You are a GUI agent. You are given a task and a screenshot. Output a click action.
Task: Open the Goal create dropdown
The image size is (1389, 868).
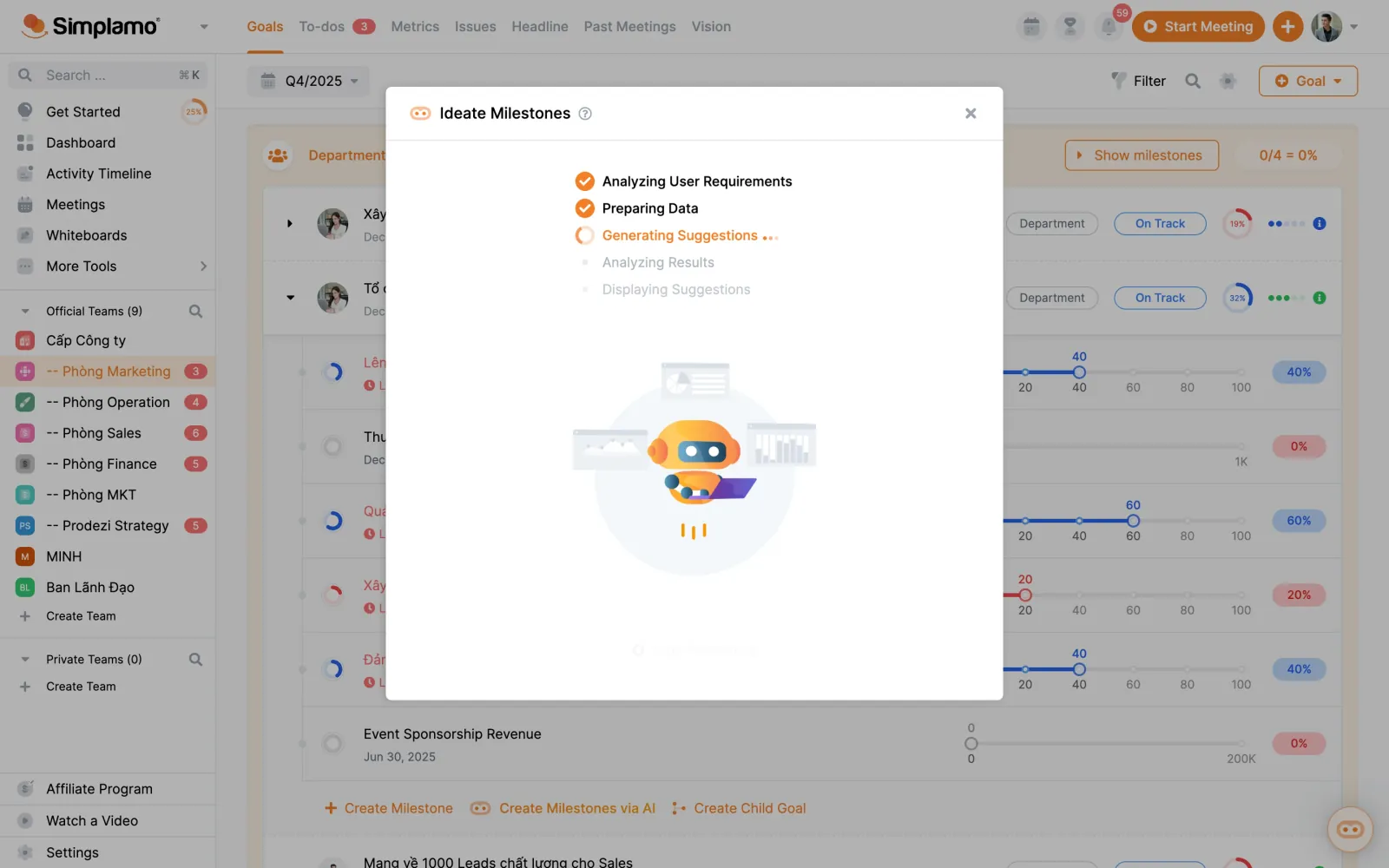coord(1308,81)
